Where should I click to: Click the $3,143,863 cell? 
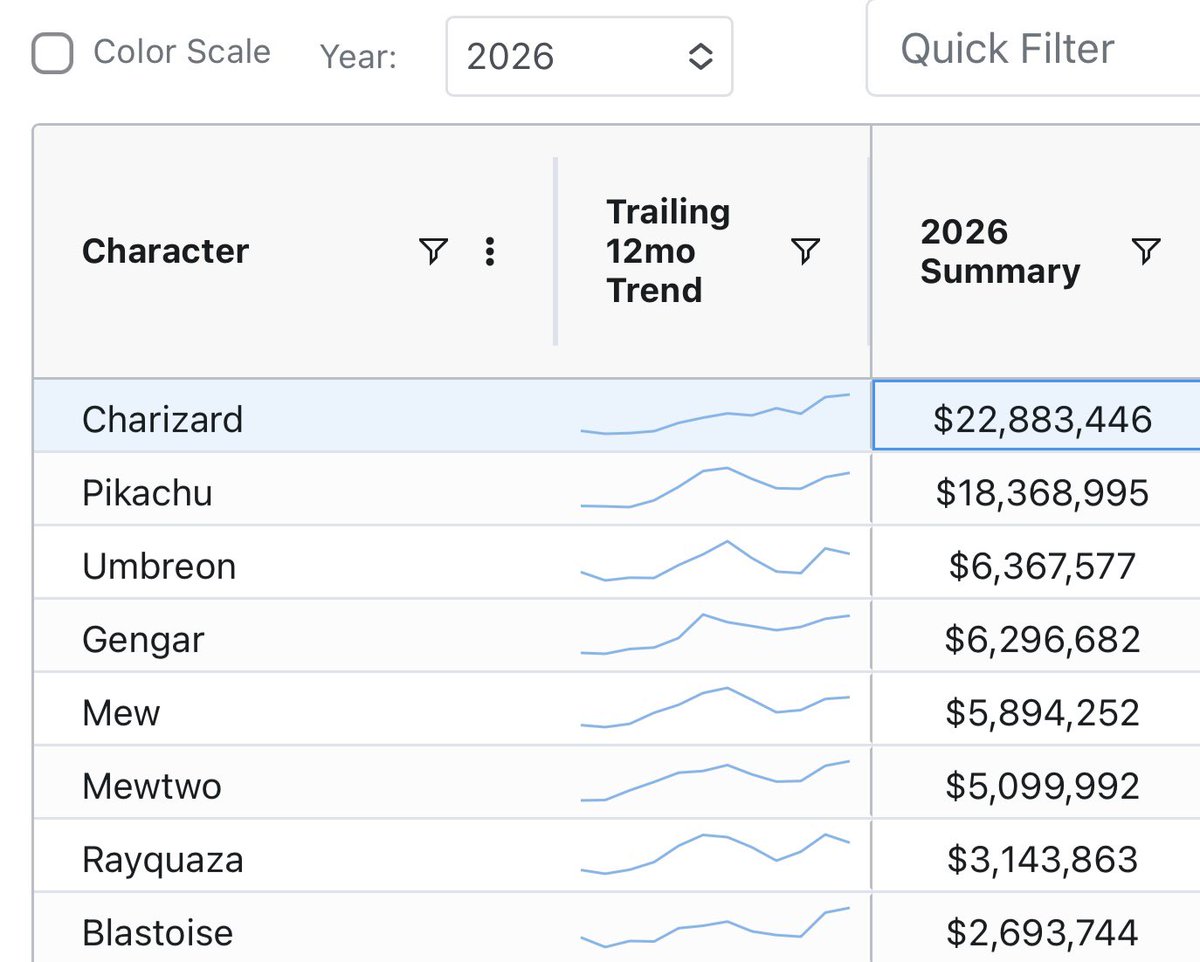coord(1037,856)
